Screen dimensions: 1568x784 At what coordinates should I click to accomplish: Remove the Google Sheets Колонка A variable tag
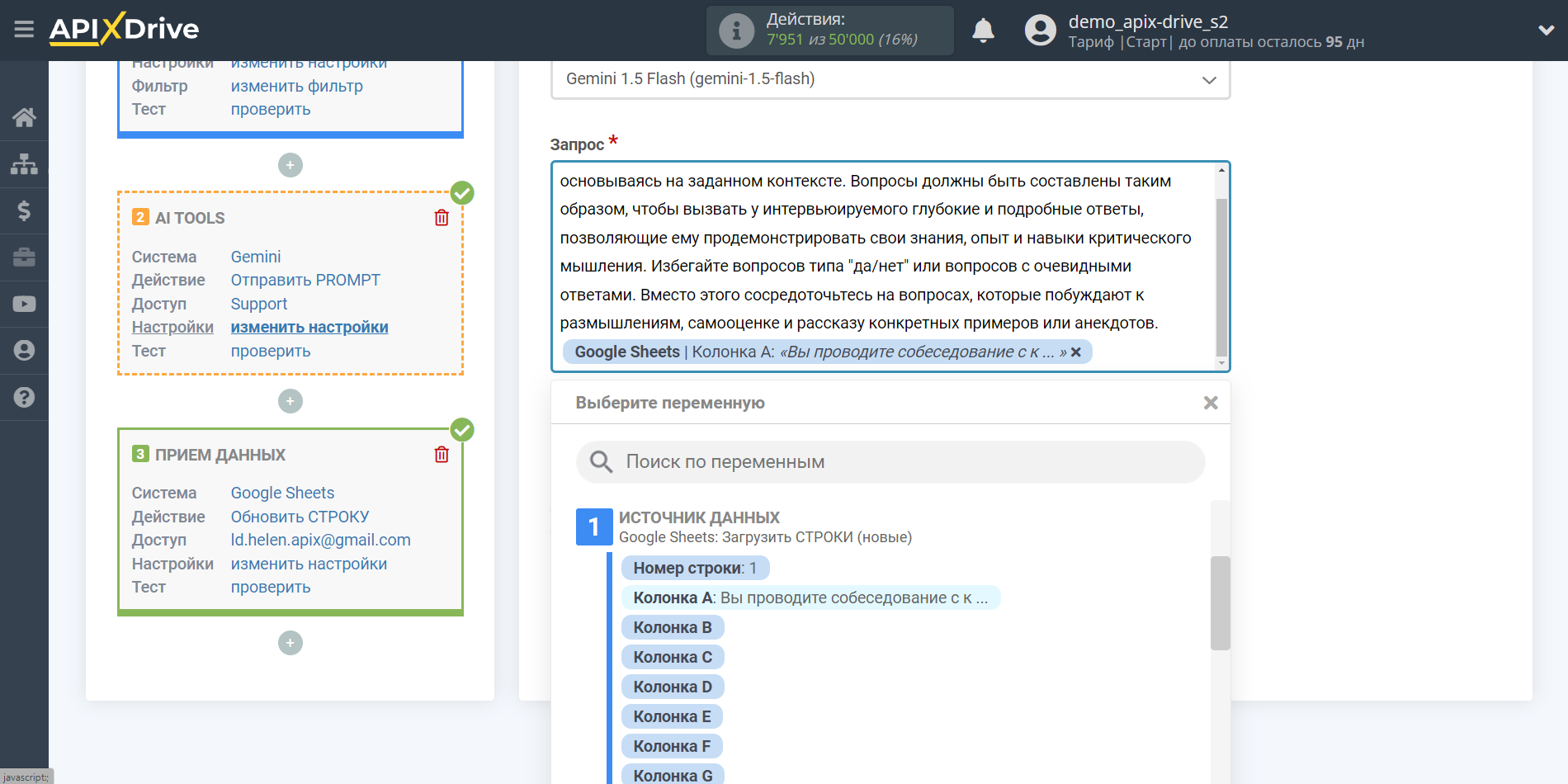pyautogui.click(x=1076, y=352)
